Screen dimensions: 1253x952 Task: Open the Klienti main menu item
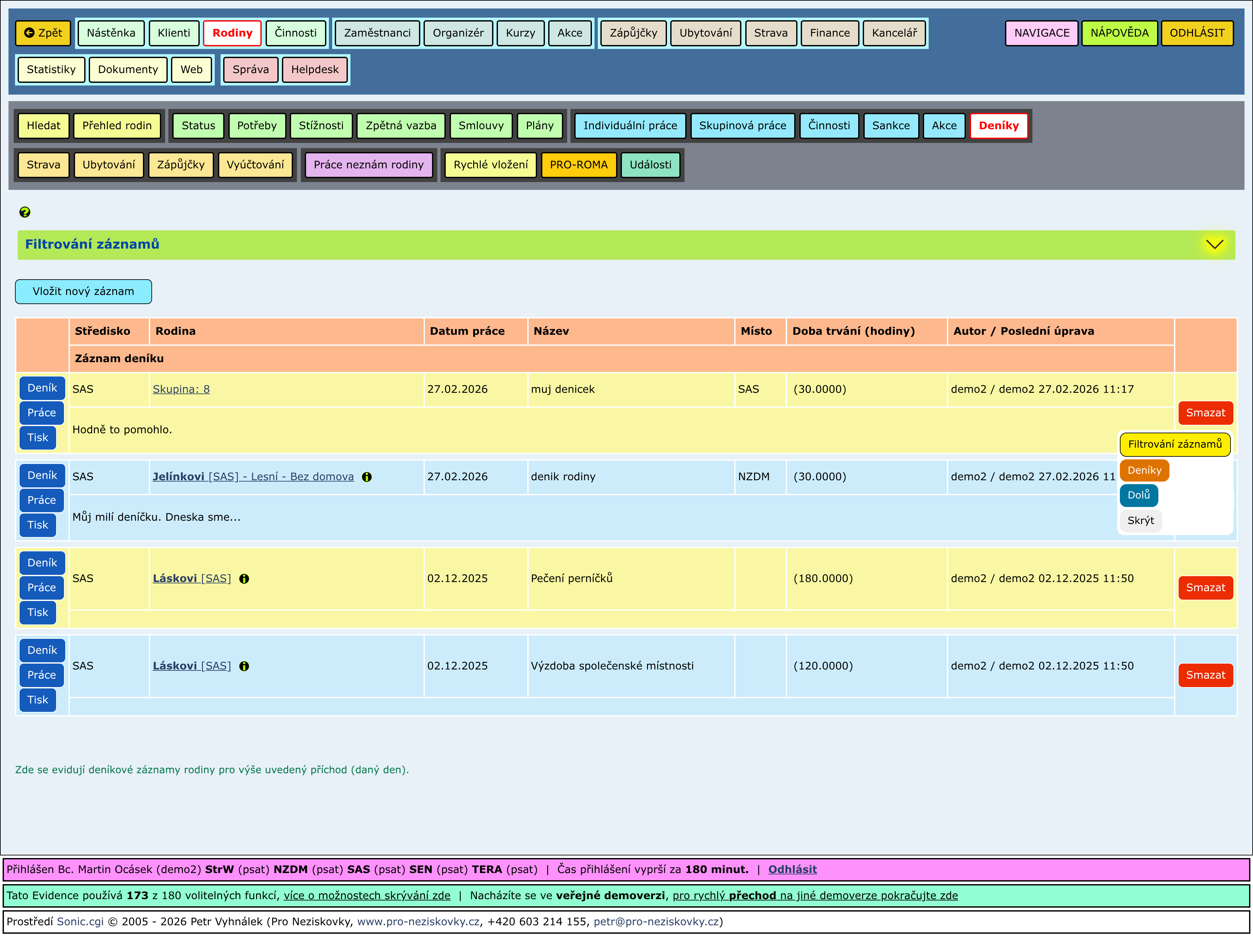point(173,33)
